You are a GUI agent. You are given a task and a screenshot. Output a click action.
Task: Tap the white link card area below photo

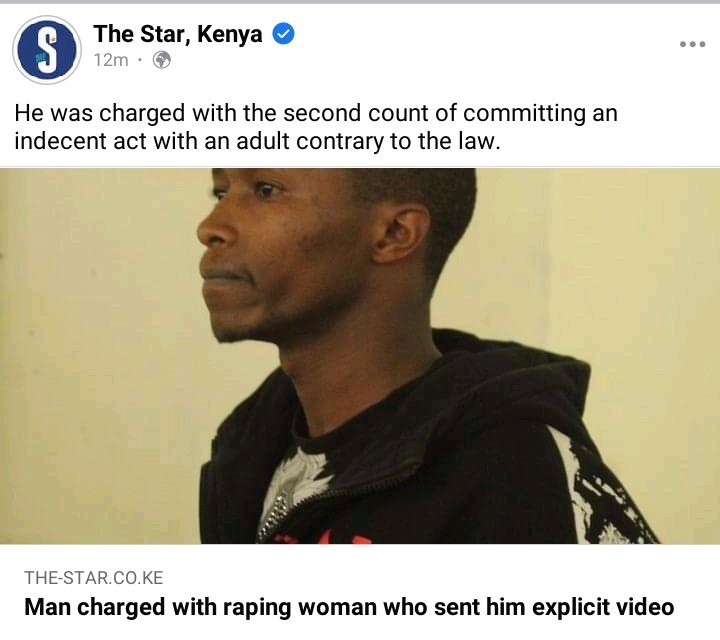tap(360, 592)
